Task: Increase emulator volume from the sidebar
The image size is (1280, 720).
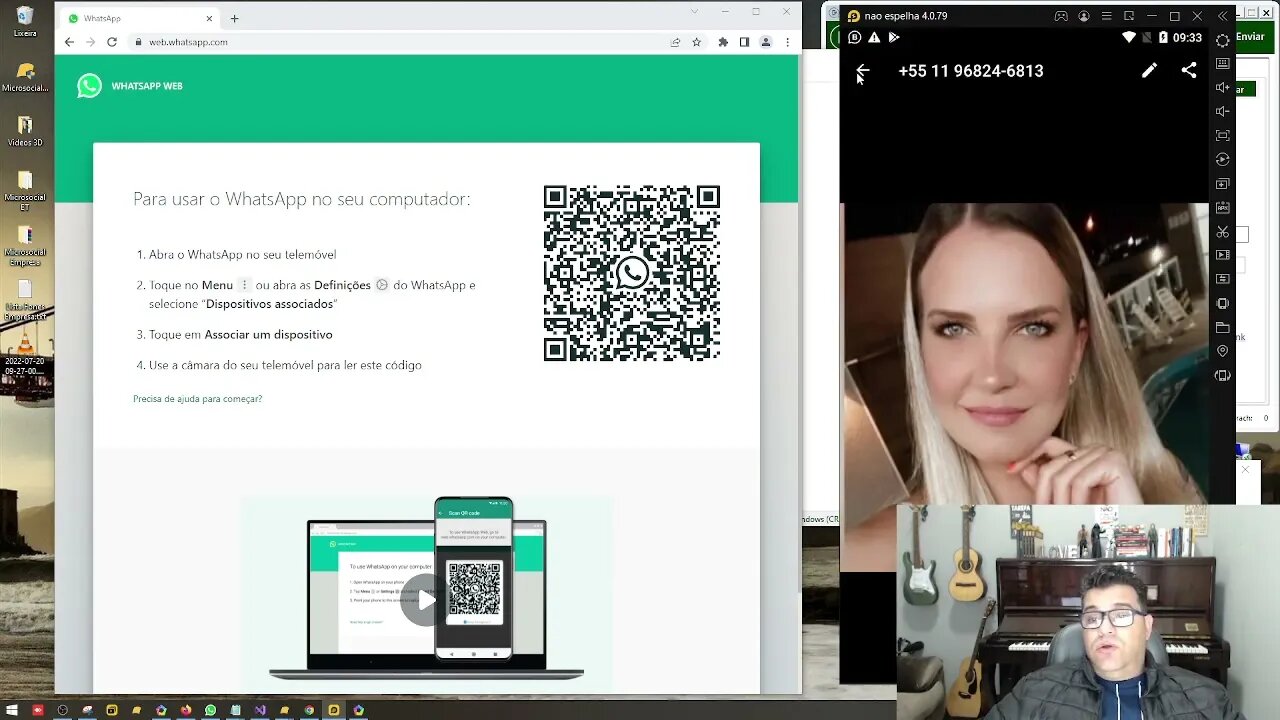Action: [x=1222, y=87]
